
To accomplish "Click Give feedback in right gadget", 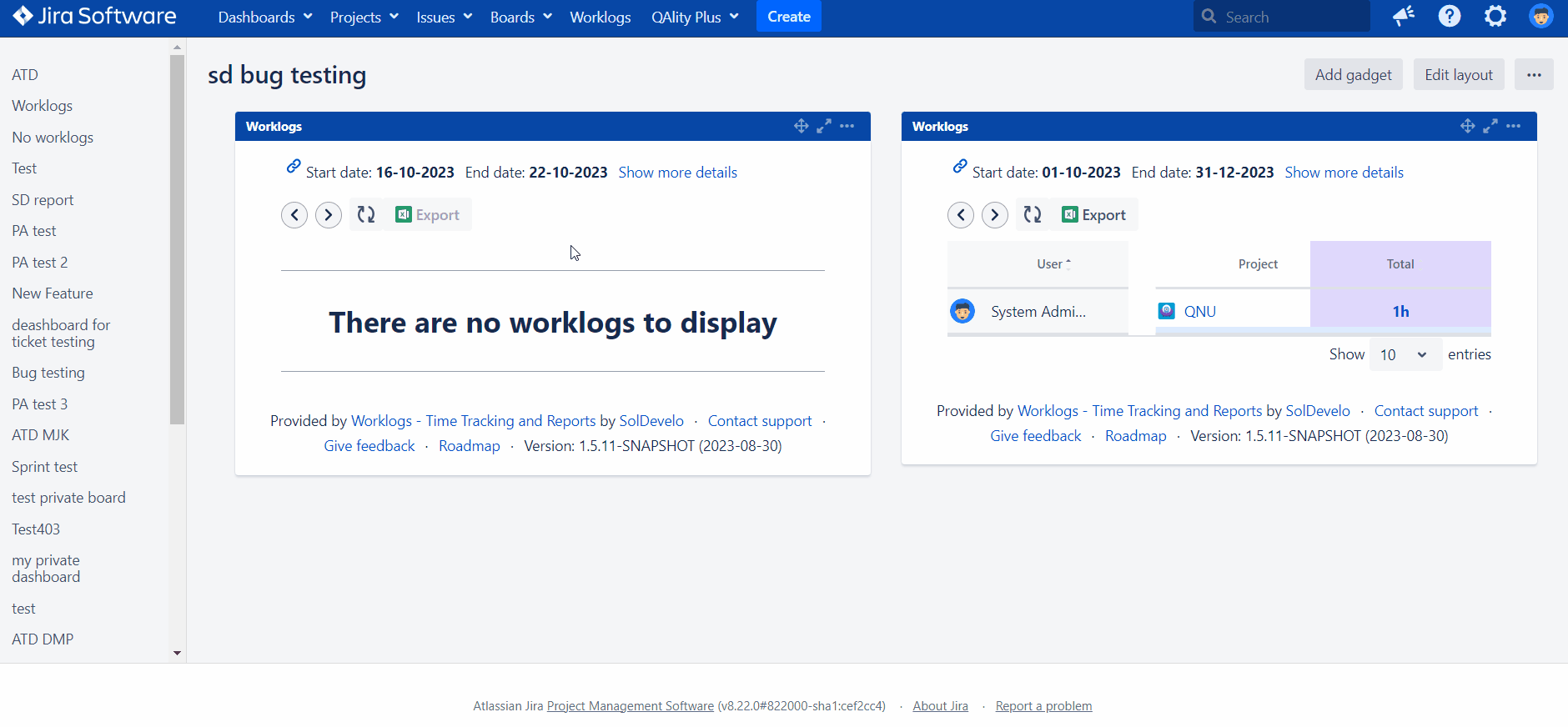I will (1035, 436).
